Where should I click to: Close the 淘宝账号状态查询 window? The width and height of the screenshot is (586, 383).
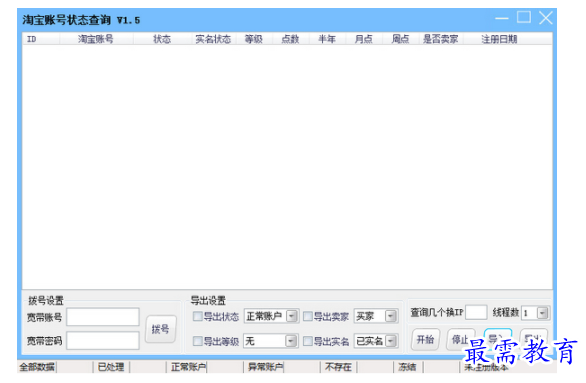click(546, 18)
